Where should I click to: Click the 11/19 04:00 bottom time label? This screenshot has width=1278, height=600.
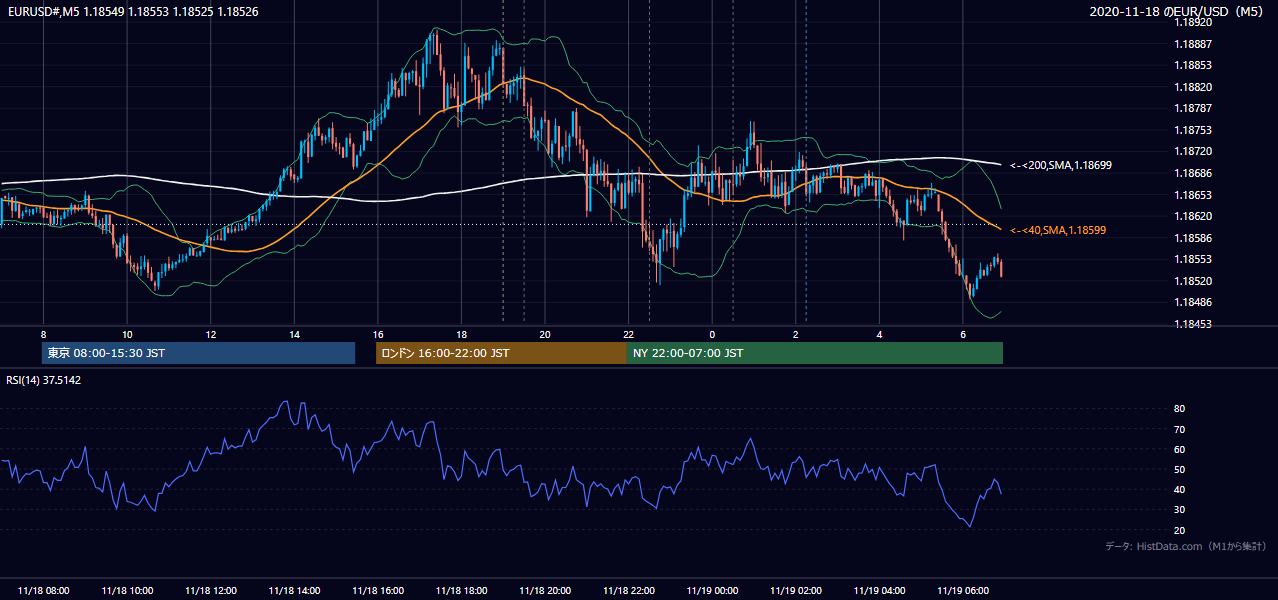click(879, 591)
